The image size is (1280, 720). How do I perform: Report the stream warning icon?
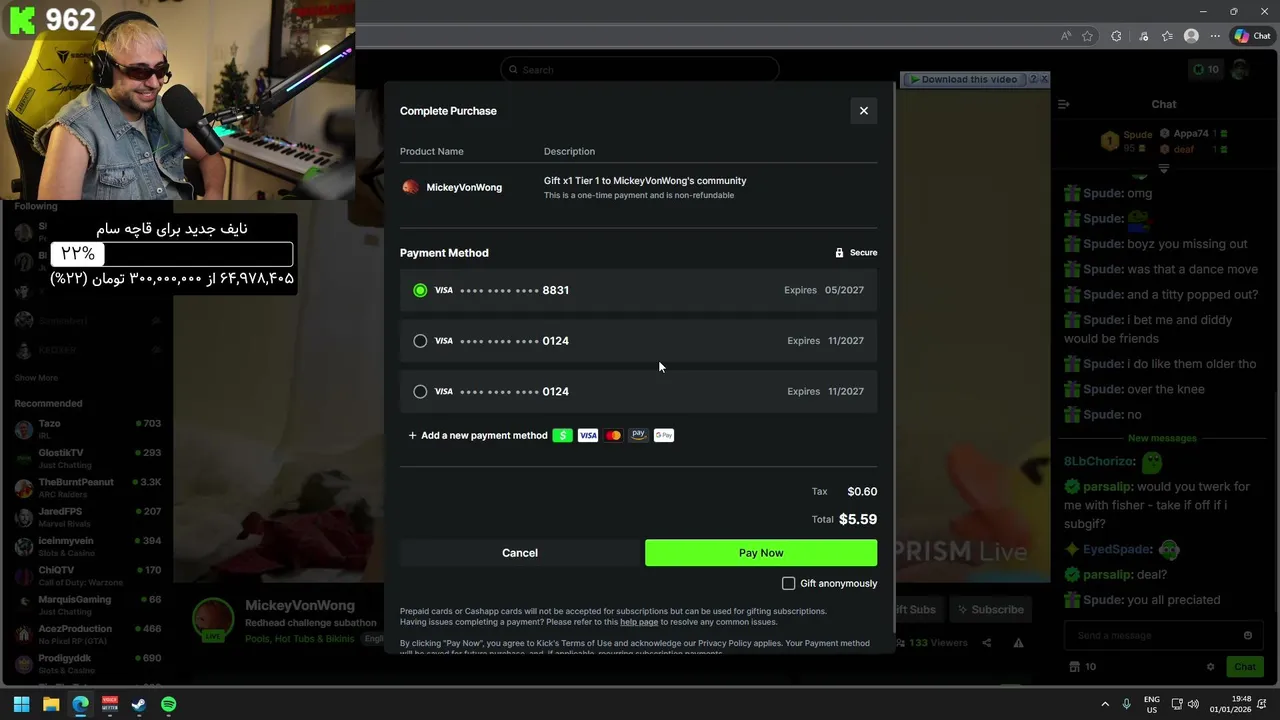pyautogui.click(x=1018, y=643)
